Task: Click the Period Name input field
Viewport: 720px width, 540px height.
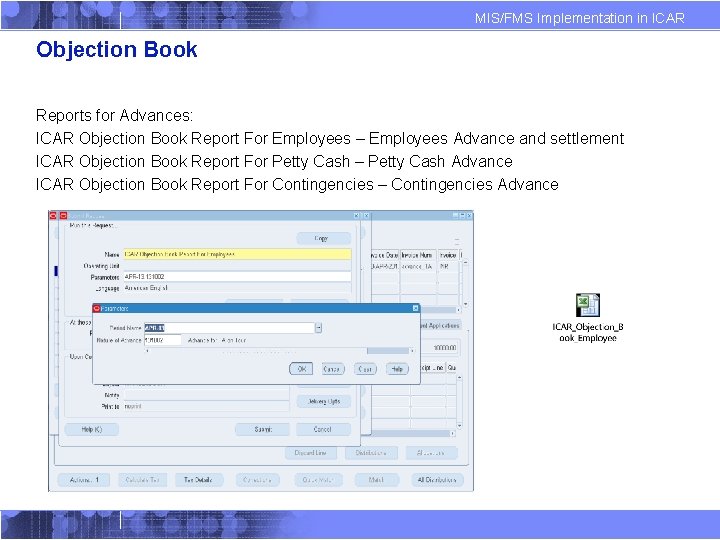Action: tap(229, 328)
